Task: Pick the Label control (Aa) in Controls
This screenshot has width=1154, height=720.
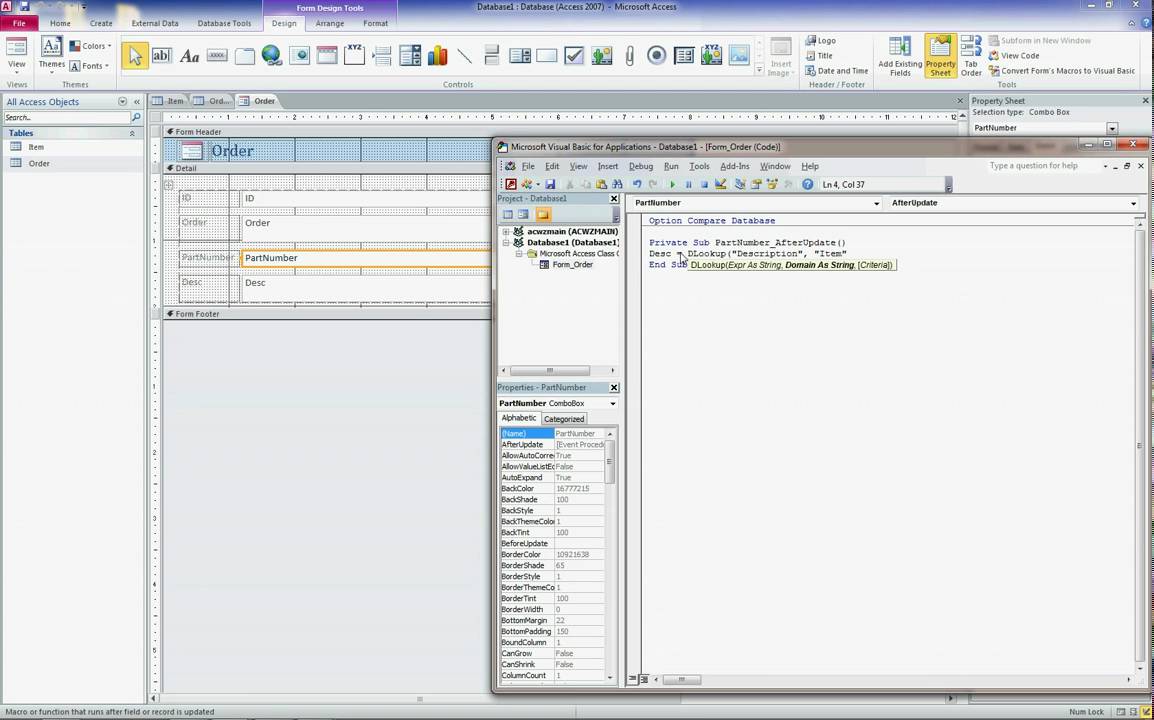Action: pyautogui.click(x=189, y=55)
